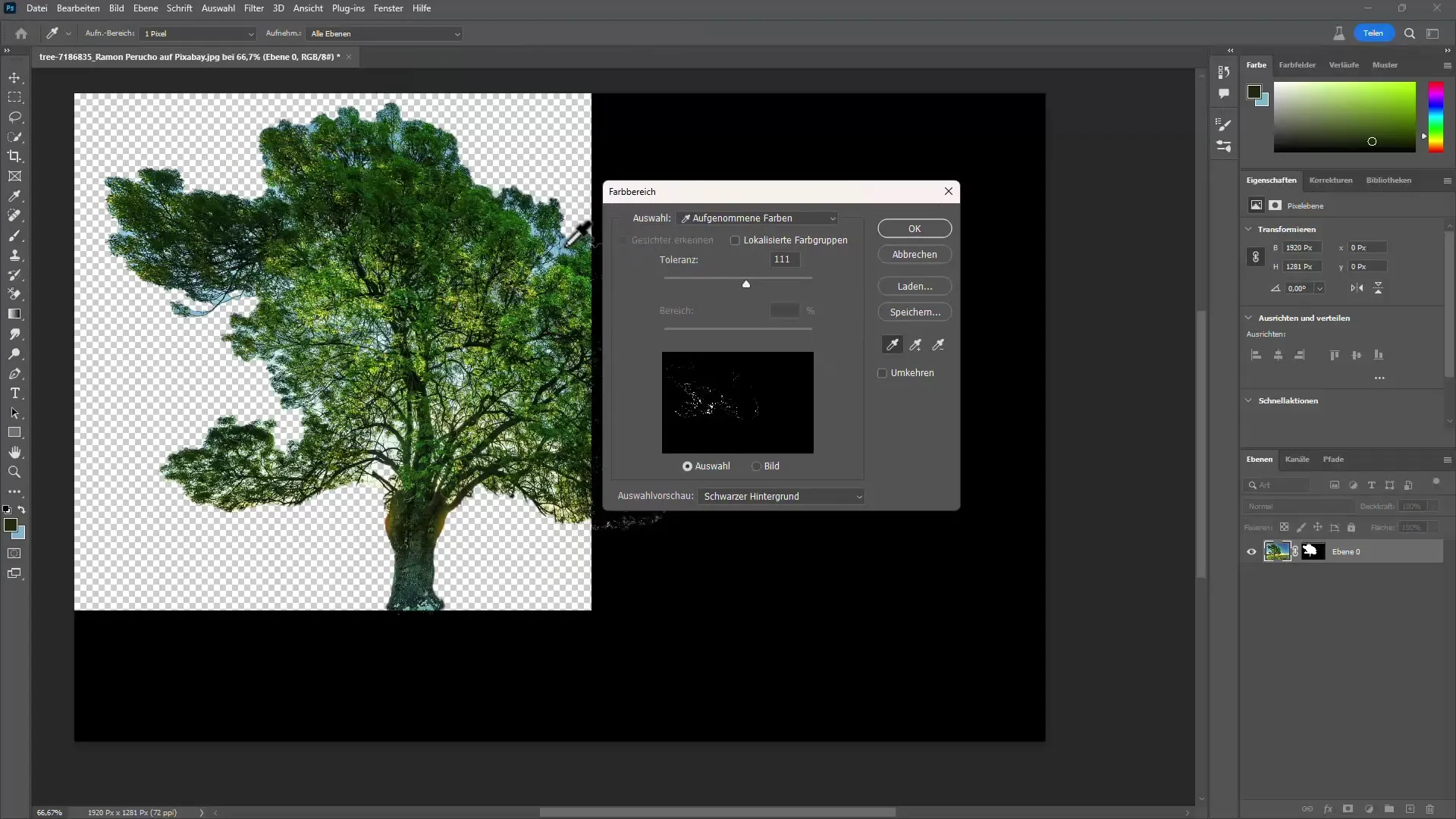The height and width of the screenshot is (819, 1456).
Task: Select the Pen tool
Action: click(14, 374)
